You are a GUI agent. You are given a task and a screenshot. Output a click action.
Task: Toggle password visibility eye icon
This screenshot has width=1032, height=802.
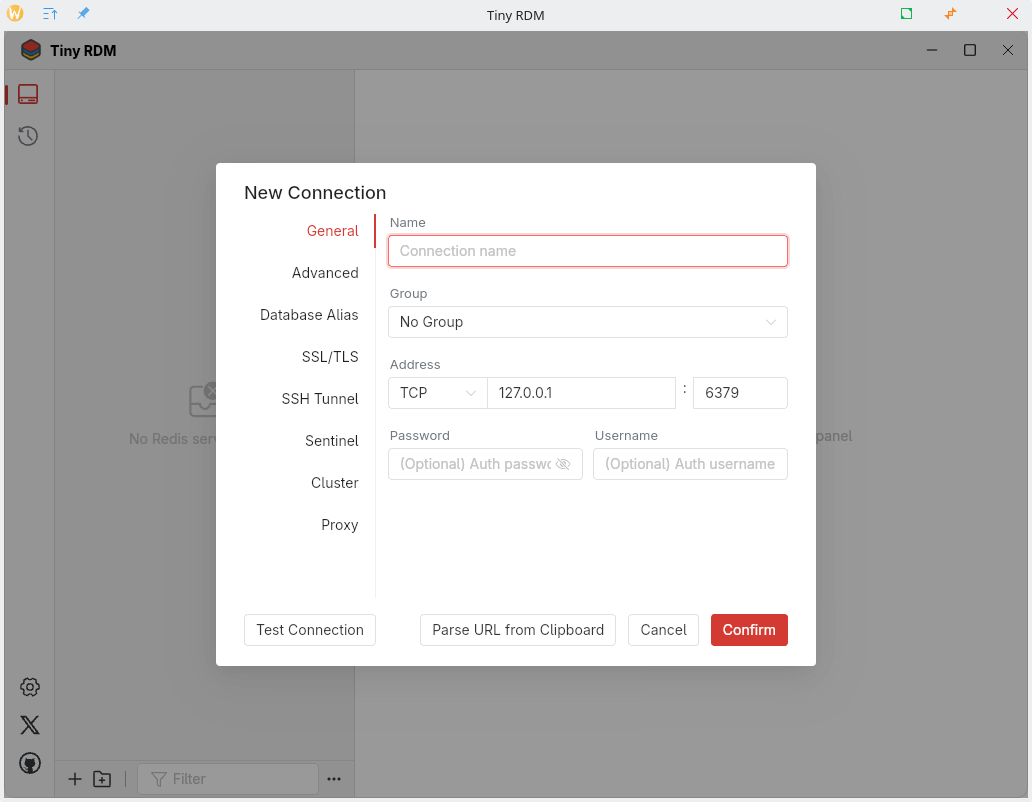563,464
